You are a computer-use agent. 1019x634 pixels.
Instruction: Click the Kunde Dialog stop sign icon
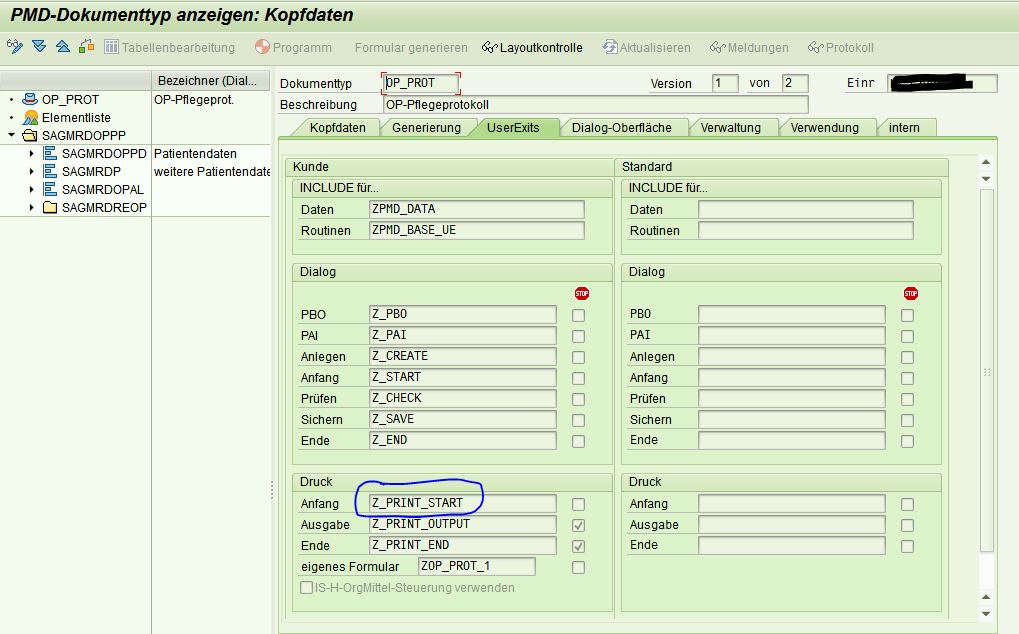581,293
